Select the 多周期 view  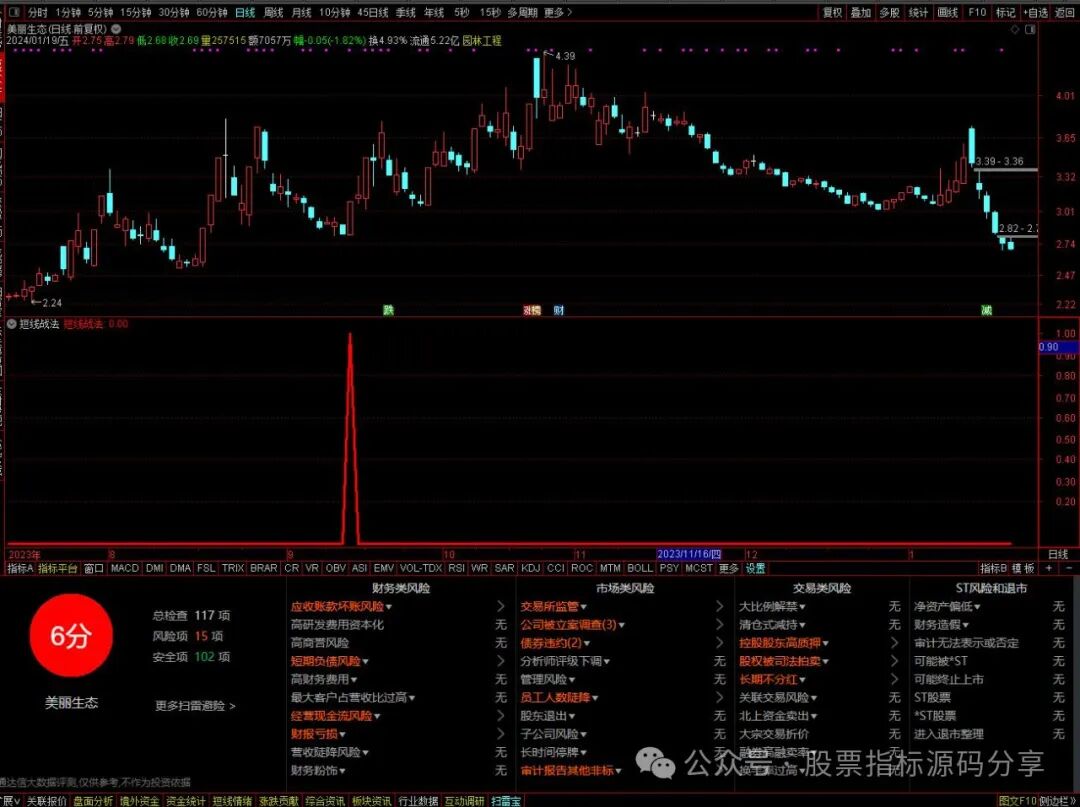tap(522, 12)
